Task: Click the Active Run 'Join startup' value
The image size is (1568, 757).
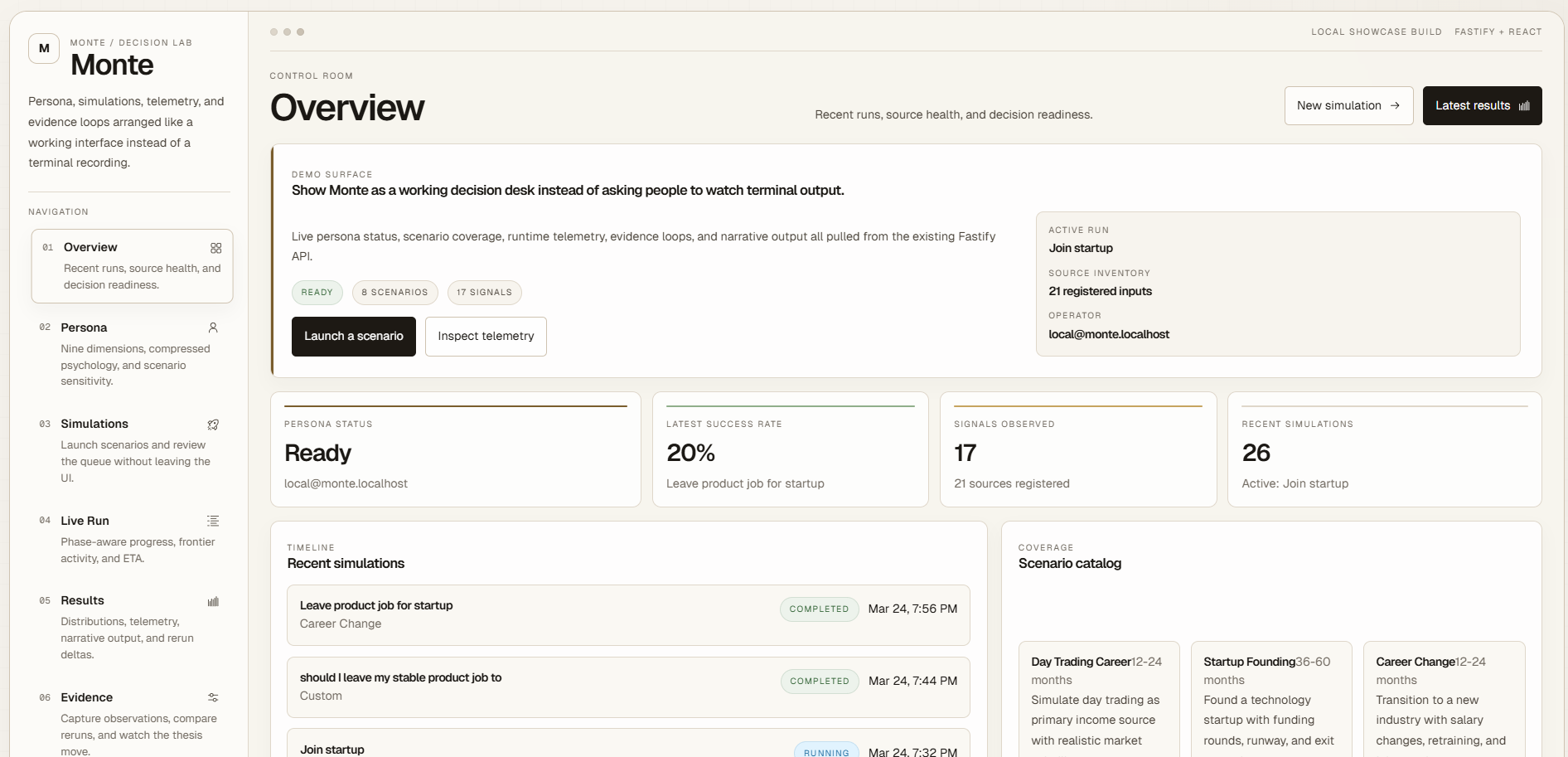Action: pyautogui.click(x=1081, y=248)
